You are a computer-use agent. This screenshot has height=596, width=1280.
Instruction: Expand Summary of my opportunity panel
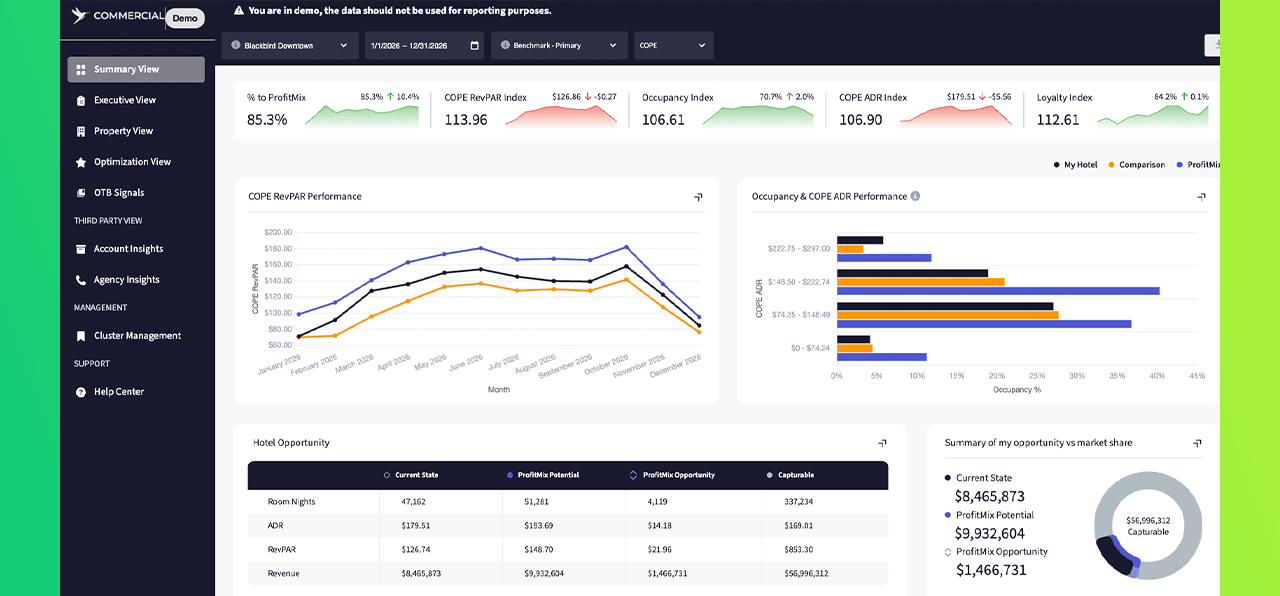tap(1197, 443)
